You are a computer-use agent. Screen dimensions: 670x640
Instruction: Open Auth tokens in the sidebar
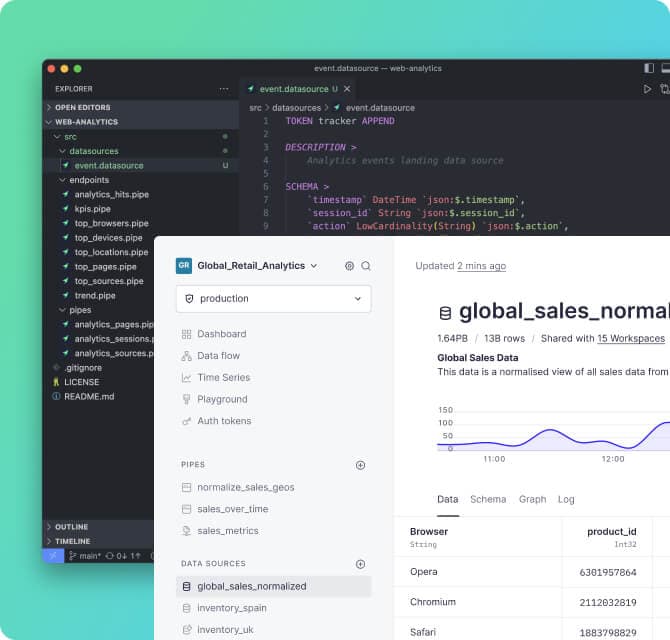(x=216, y=421)
